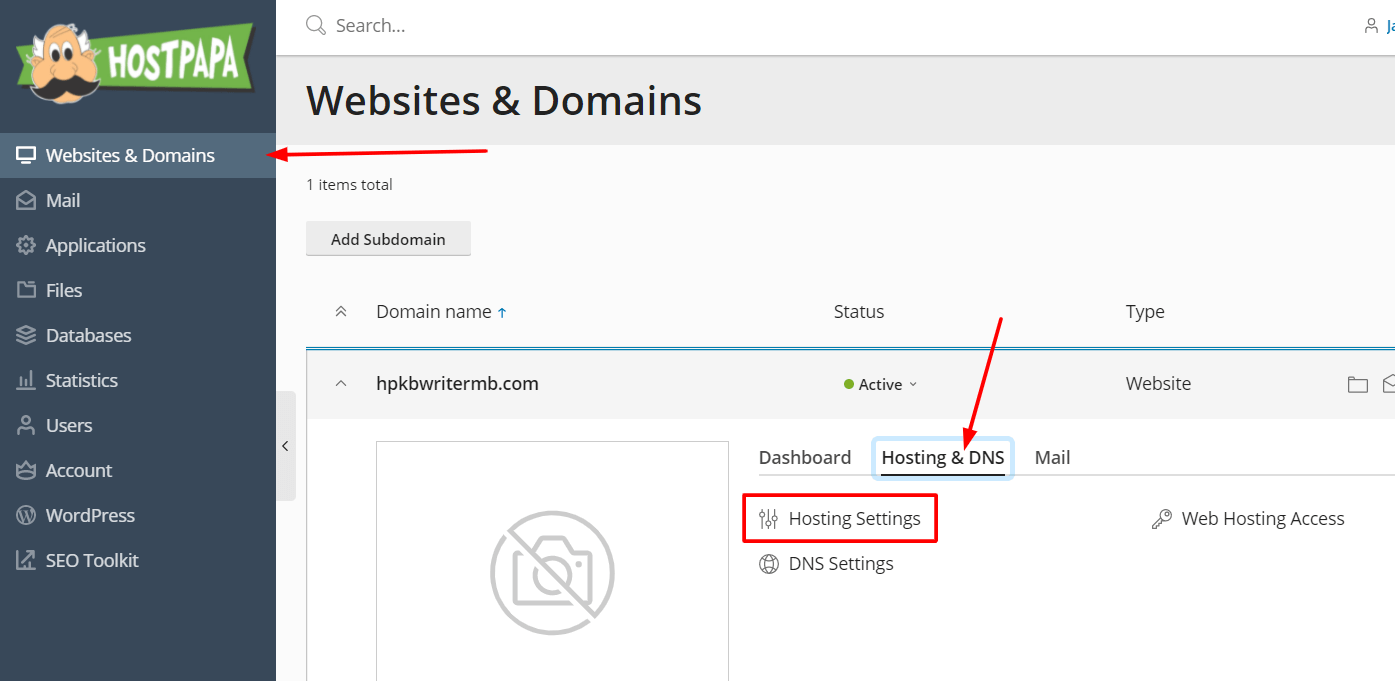Open Applications via the gear icon
The height and width of the screenshot is (681, 1395).
click(25, 245)
